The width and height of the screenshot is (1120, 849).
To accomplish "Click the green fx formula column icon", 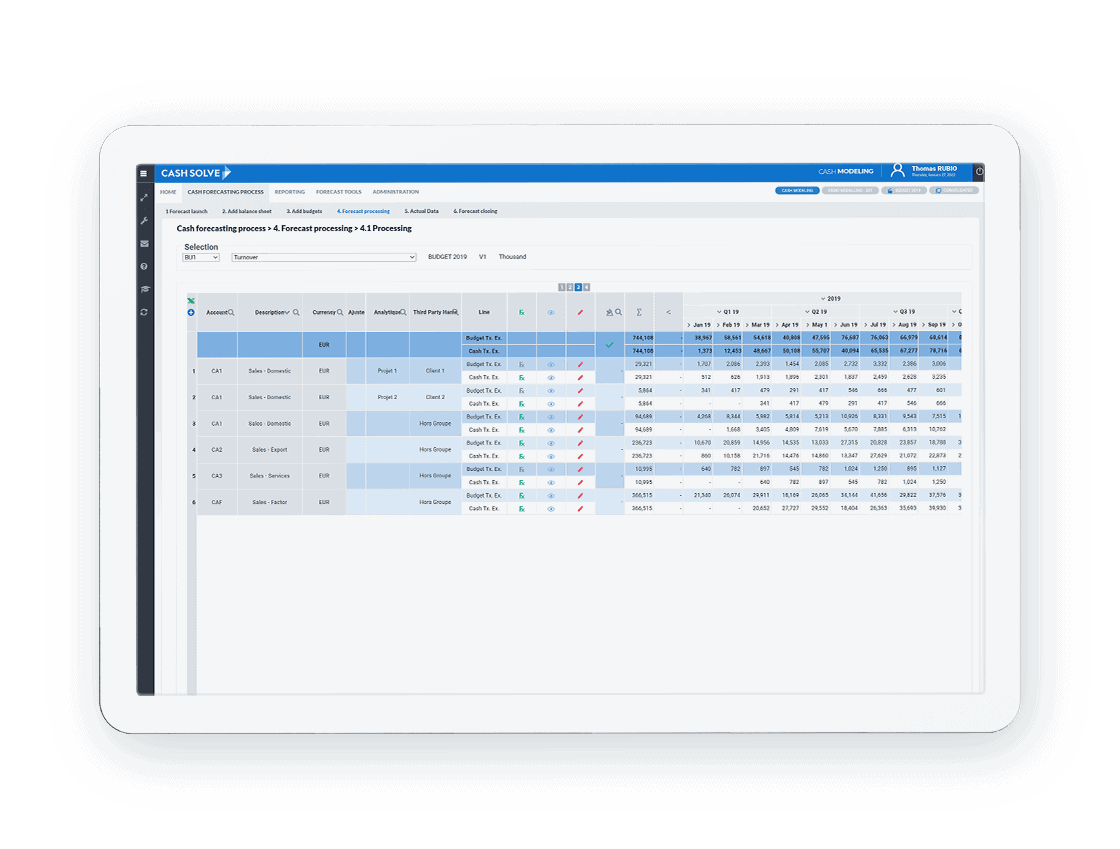I will [x=522, y=312].
